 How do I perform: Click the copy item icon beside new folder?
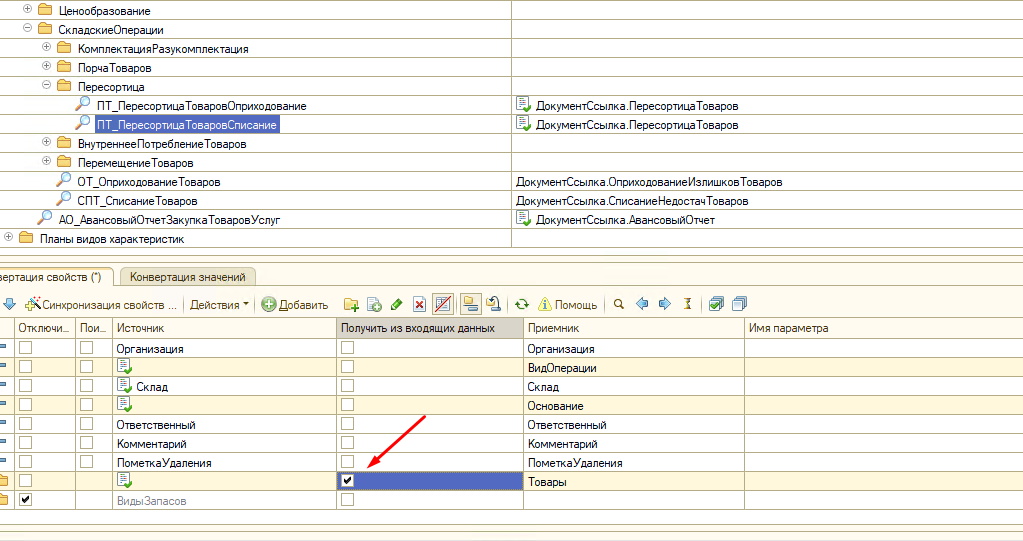point(374,305)
